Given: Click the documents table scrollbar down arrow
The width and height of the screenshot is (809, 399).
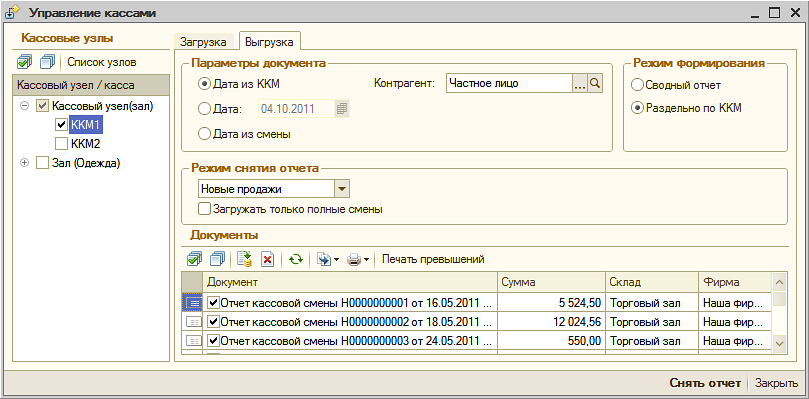Looking at the screenshot, I should coord(779,343).
